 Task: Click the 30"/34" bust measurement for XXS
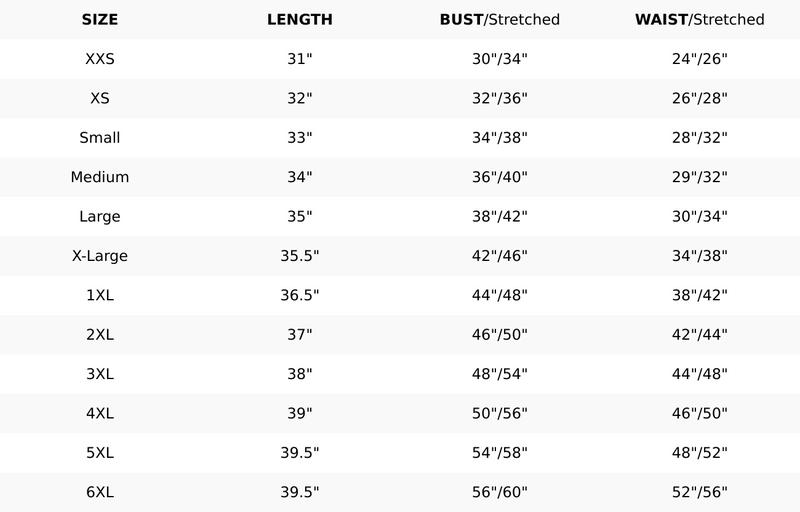[x=500, y=59]
